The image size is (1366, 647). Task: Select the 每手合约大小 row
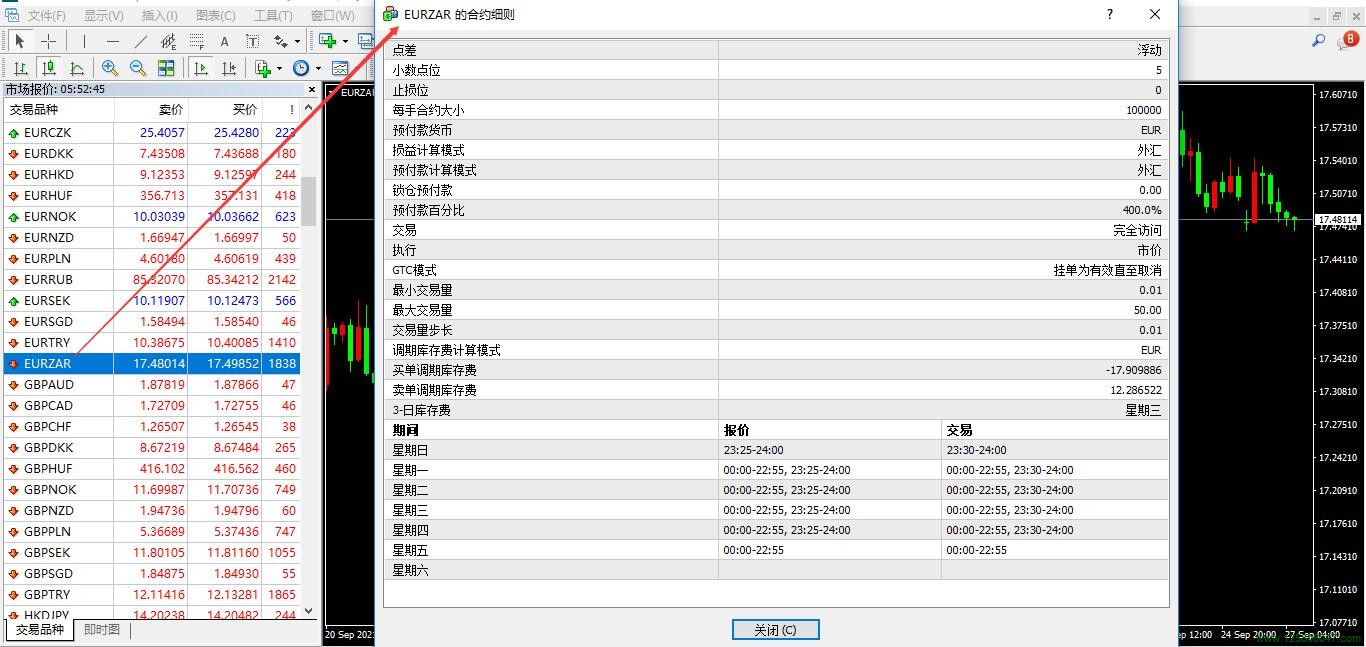(x=776, y=110)
